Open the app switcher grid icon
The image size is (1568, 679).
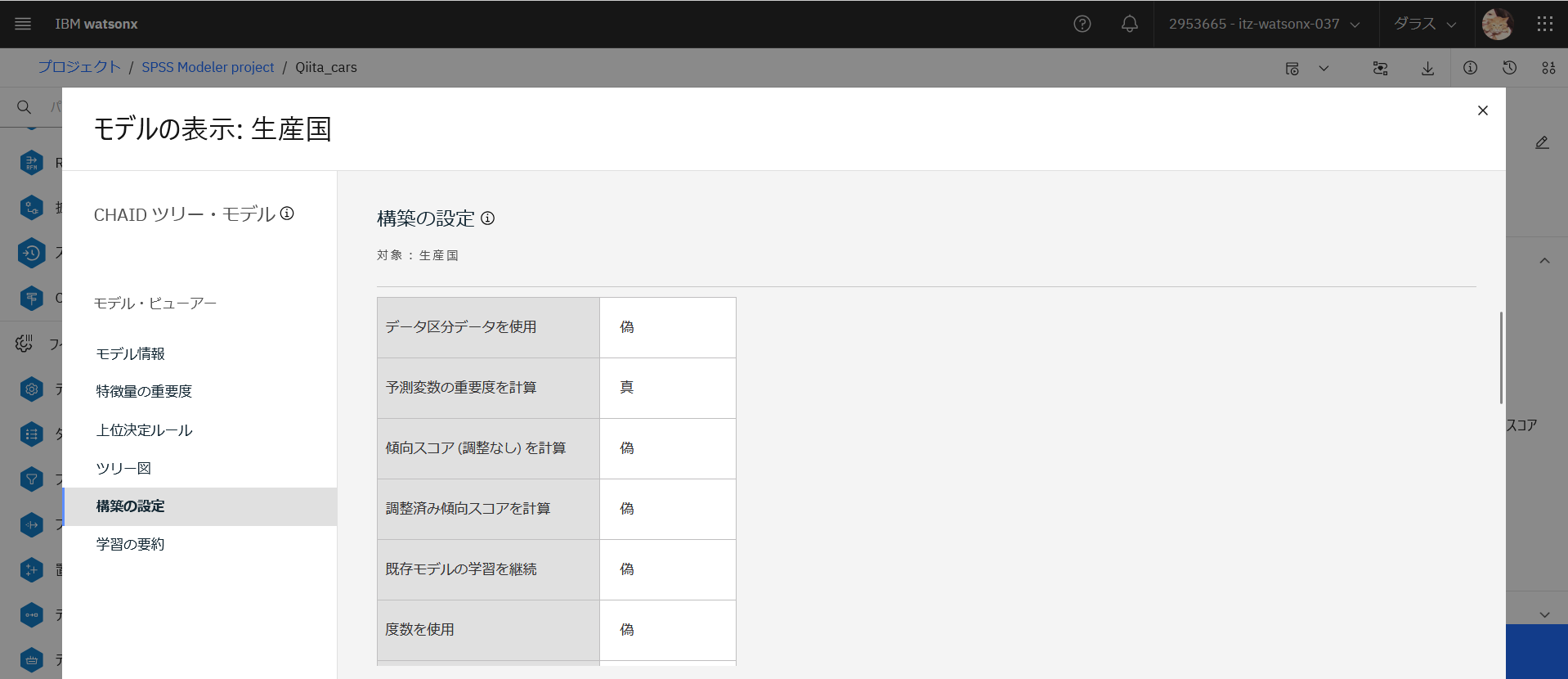pyautogui.click(x=1544, y=24)
